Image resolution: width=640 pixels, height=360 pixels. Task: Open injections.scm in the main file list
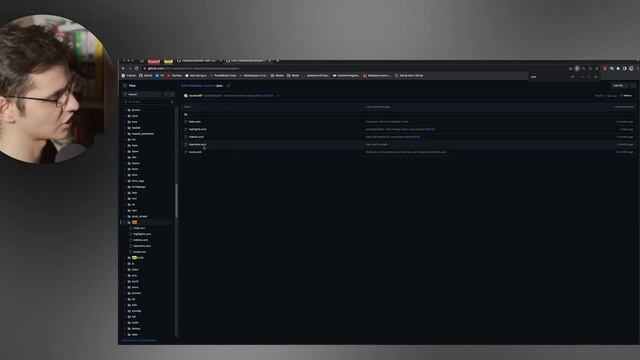[198, 144]
